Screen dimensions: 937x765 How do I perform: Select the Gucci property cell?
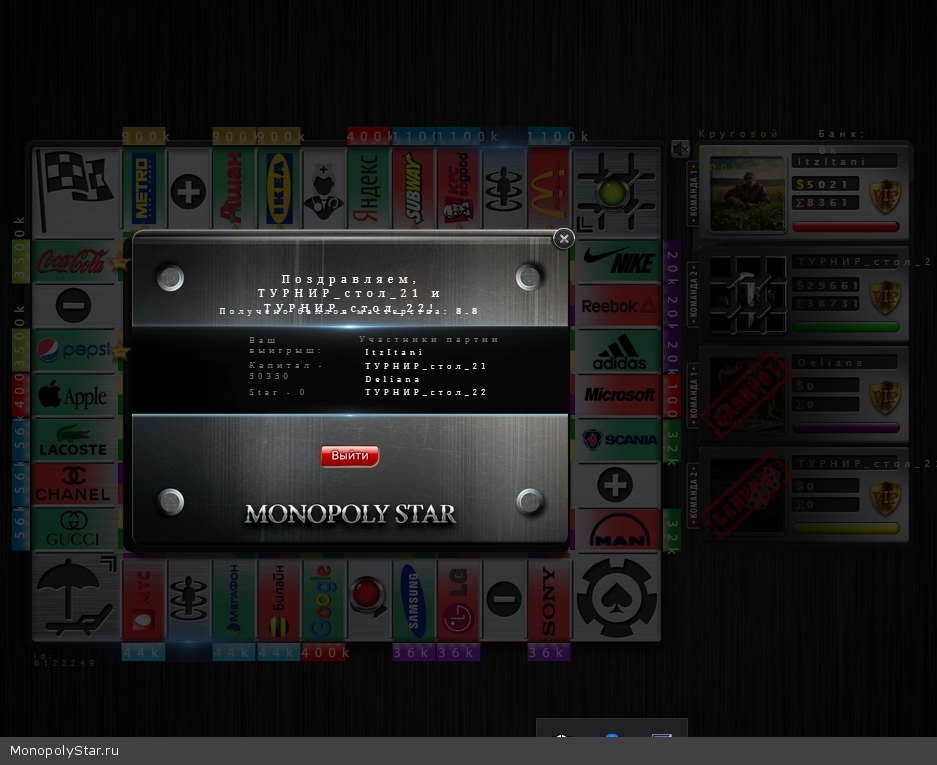pyautogui.click(x=74, y=529)
